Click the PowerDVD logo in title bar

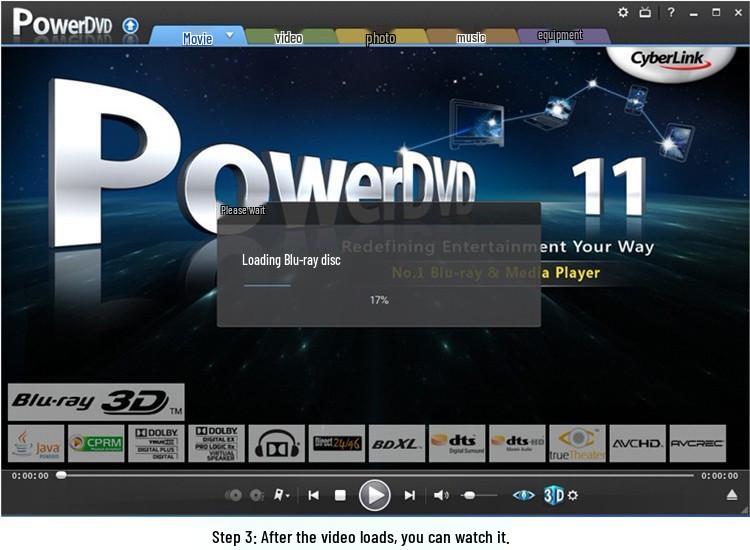pyautogui.click(x=62, y=22)
